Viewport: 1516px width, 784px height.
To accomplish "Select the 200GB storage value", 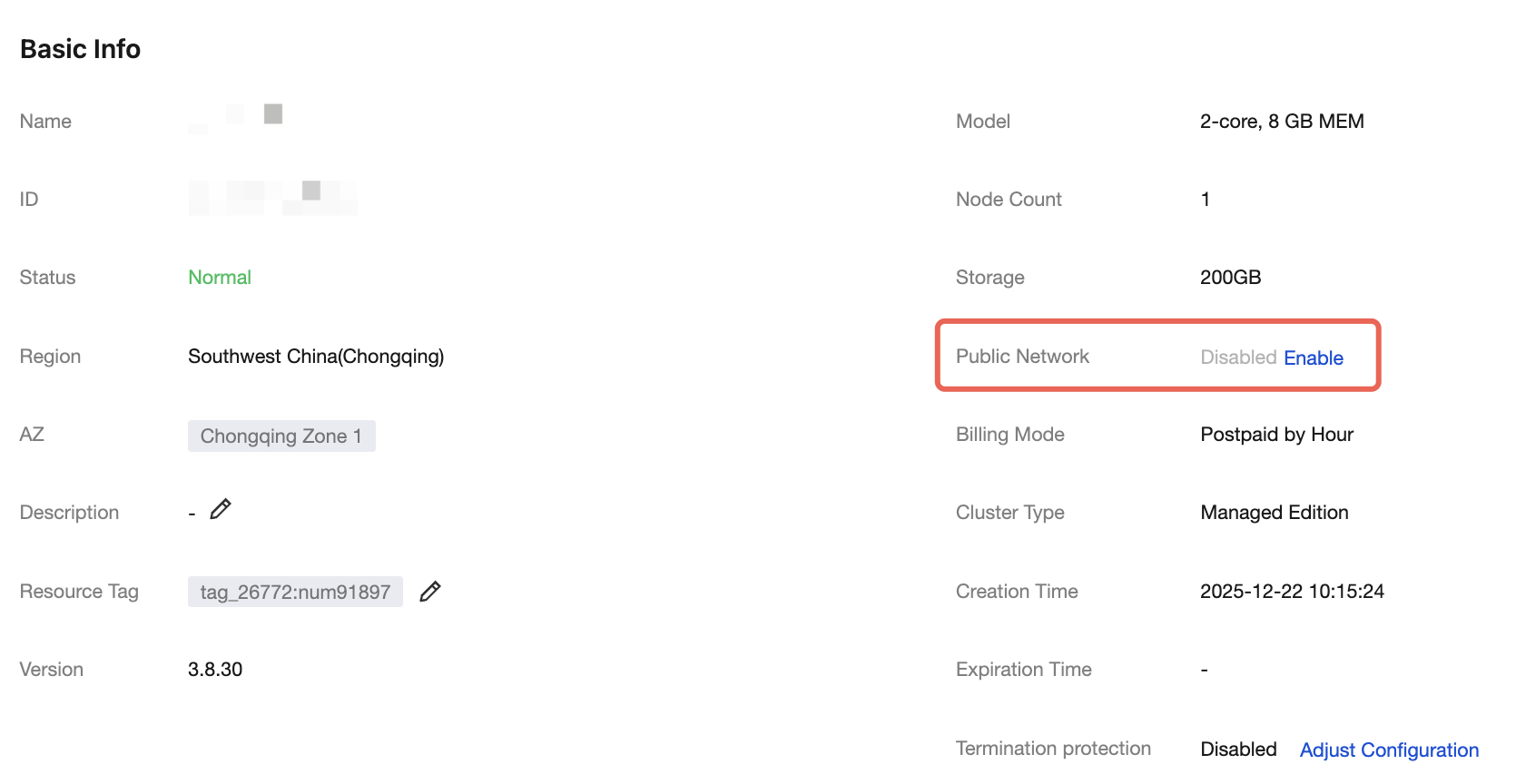I will click(x=1230, y=278).
